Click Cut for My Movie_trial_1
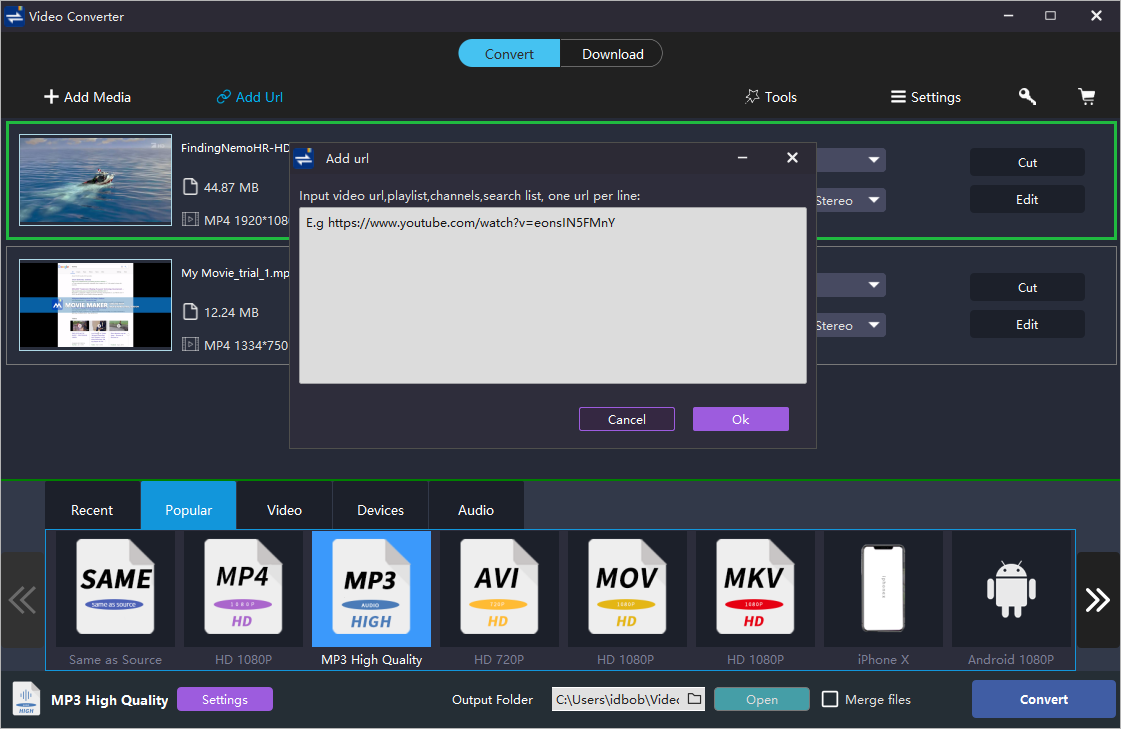 pos(1027,287)
